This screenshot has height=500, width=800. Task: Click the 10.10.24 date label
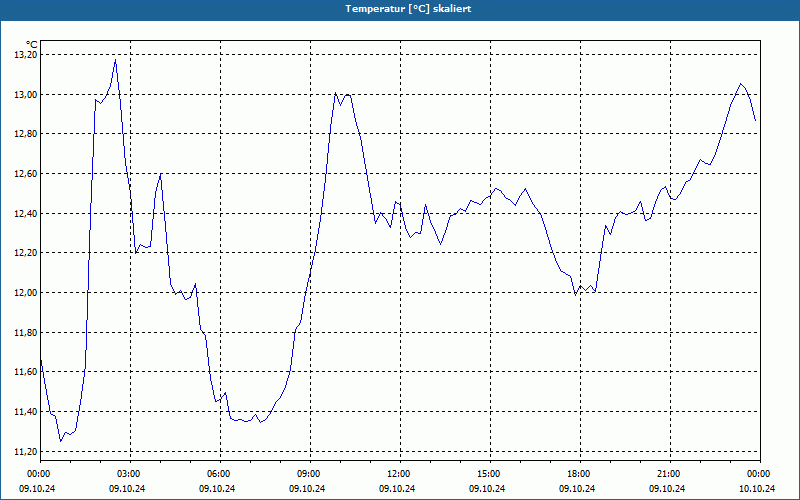[757, 488]
